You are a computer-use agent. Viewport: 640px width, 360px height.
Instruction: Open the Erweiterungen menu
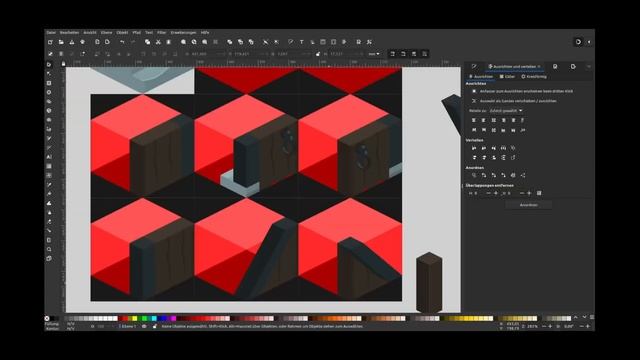[x=183, y=33]
